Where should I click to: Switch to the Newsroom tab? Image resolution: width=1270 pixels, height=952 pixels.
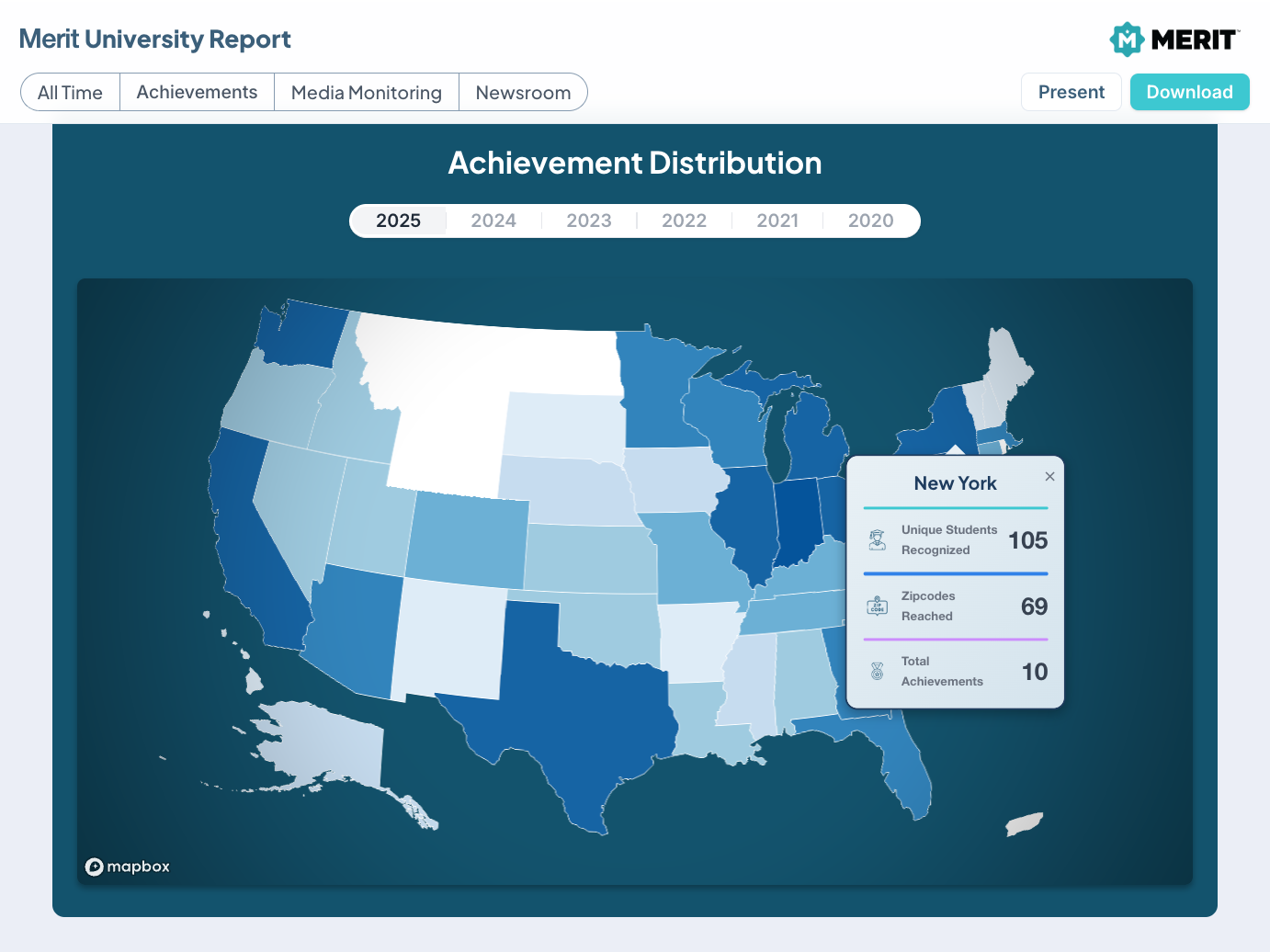tap(523, 93)
